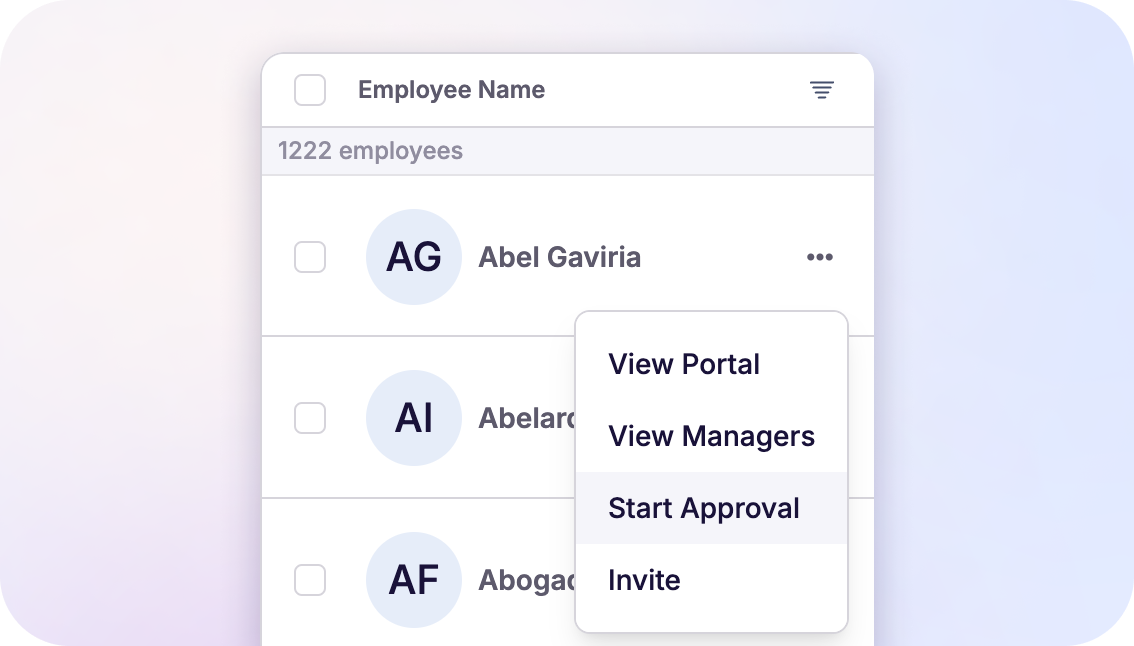1134x646 pixels.
Task: Click the AI avatar circle
Action: coord(414,418)
